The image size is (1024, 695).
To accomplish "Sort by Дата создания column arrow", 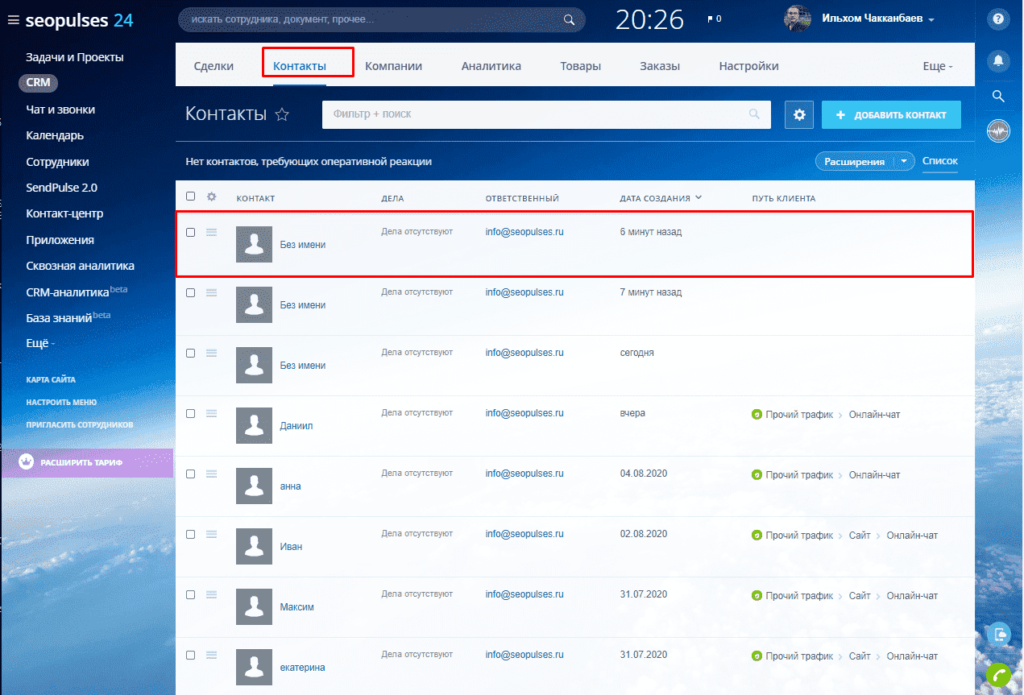I will point(699,197).
